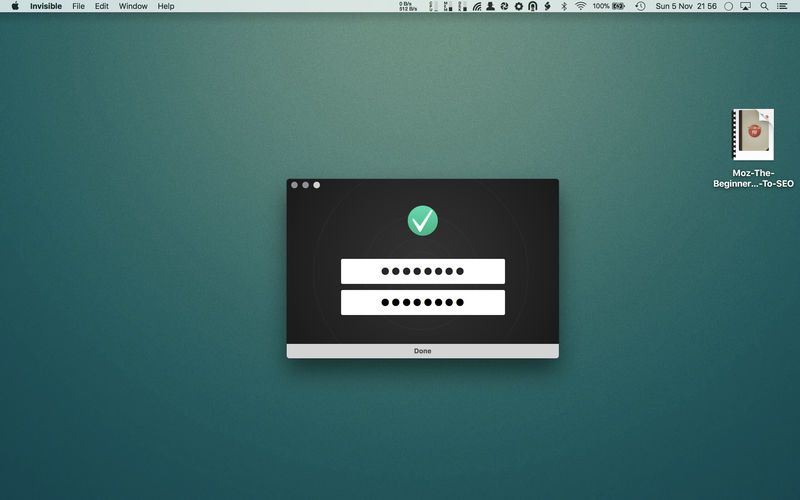Click the Bluetooth menu bar icon
Viewport: 800px width, 500px height.
click(563, 6)
